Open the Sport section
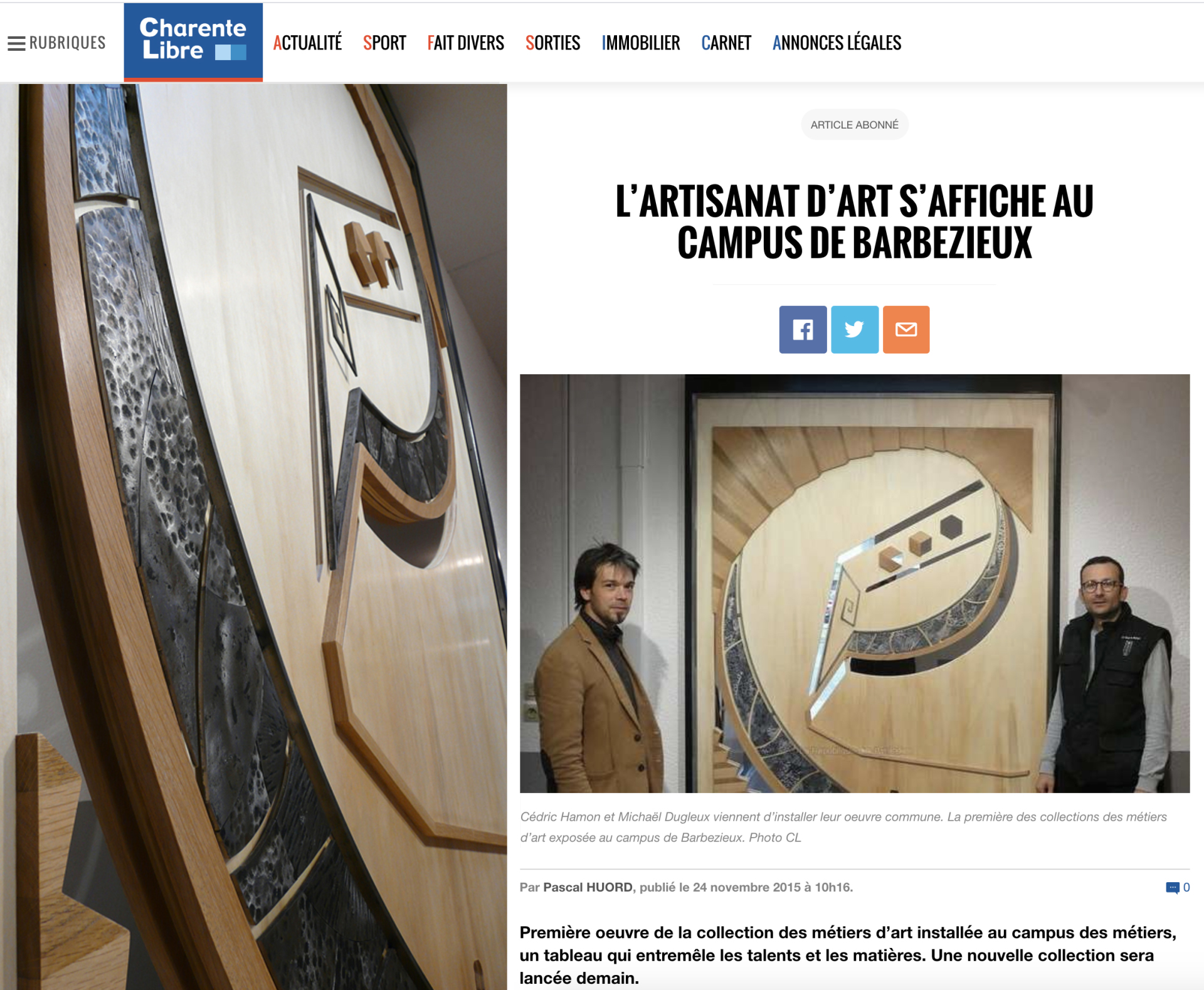The width and height of the screenshot is (1204, 990). (x=384, y=43)
